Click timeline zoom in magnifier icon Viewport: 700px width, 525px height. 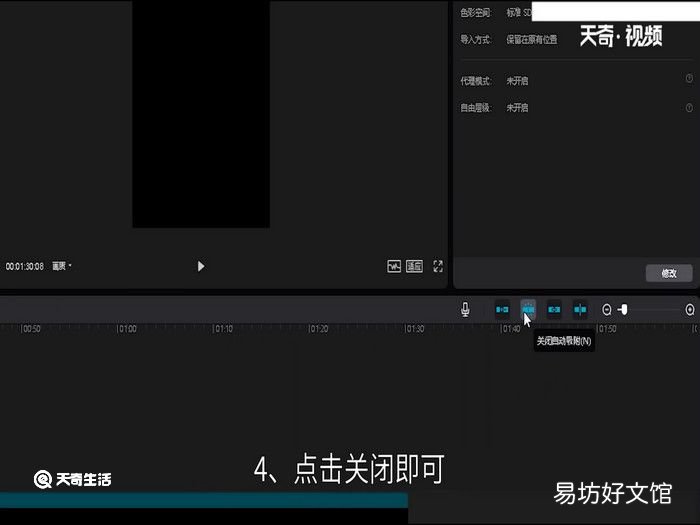point(690,310)
